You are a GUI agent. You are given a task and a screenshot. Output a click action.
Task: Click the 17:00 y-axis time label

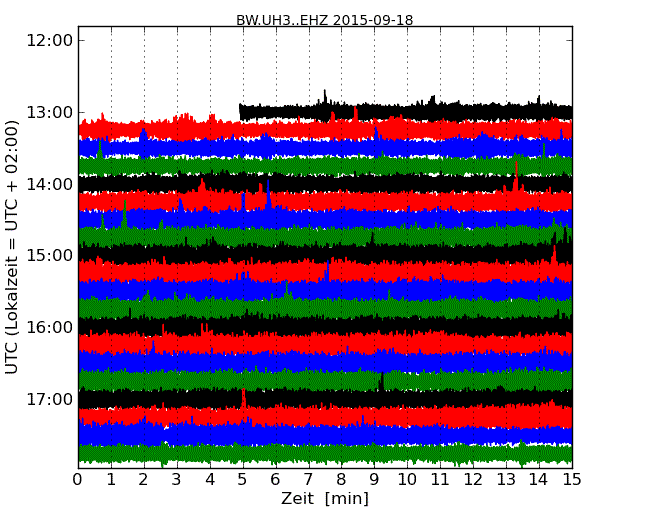(49, 399)
